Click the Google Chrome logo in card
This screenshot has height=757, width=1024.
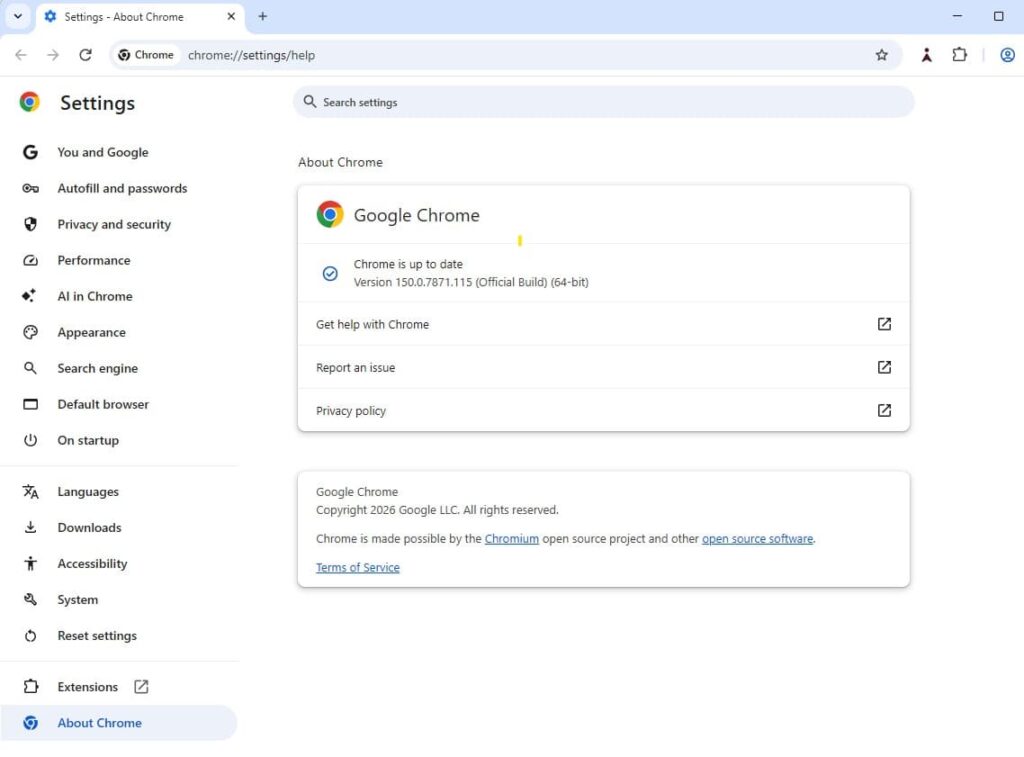pyautogui.click(x=330, y=214)
